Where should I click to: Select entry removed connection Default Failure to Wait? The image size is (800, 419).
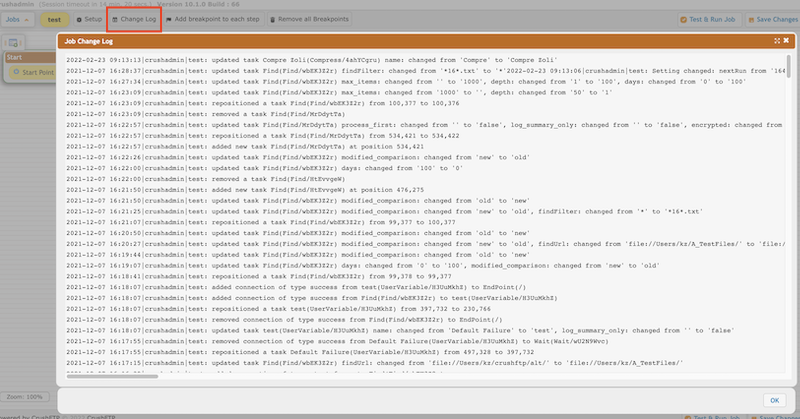coord(337,341)
